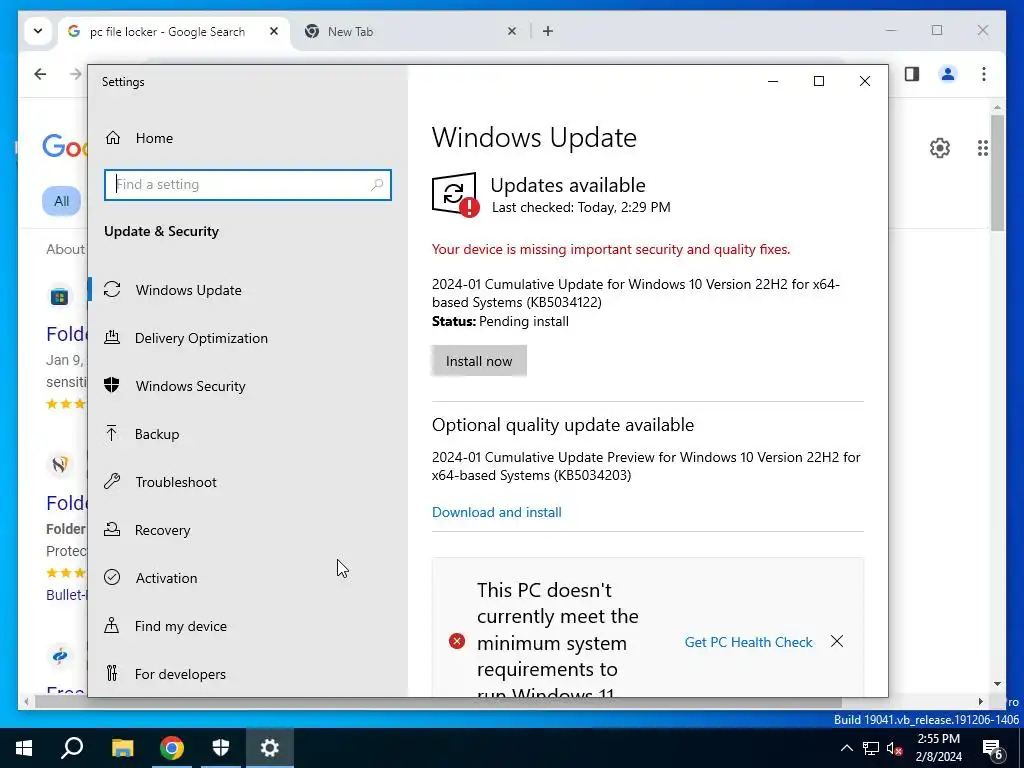Open Recovery icon in sidebar
Image resolution: width=1024 pixels, height=768 pixels.
coord(112,530)
